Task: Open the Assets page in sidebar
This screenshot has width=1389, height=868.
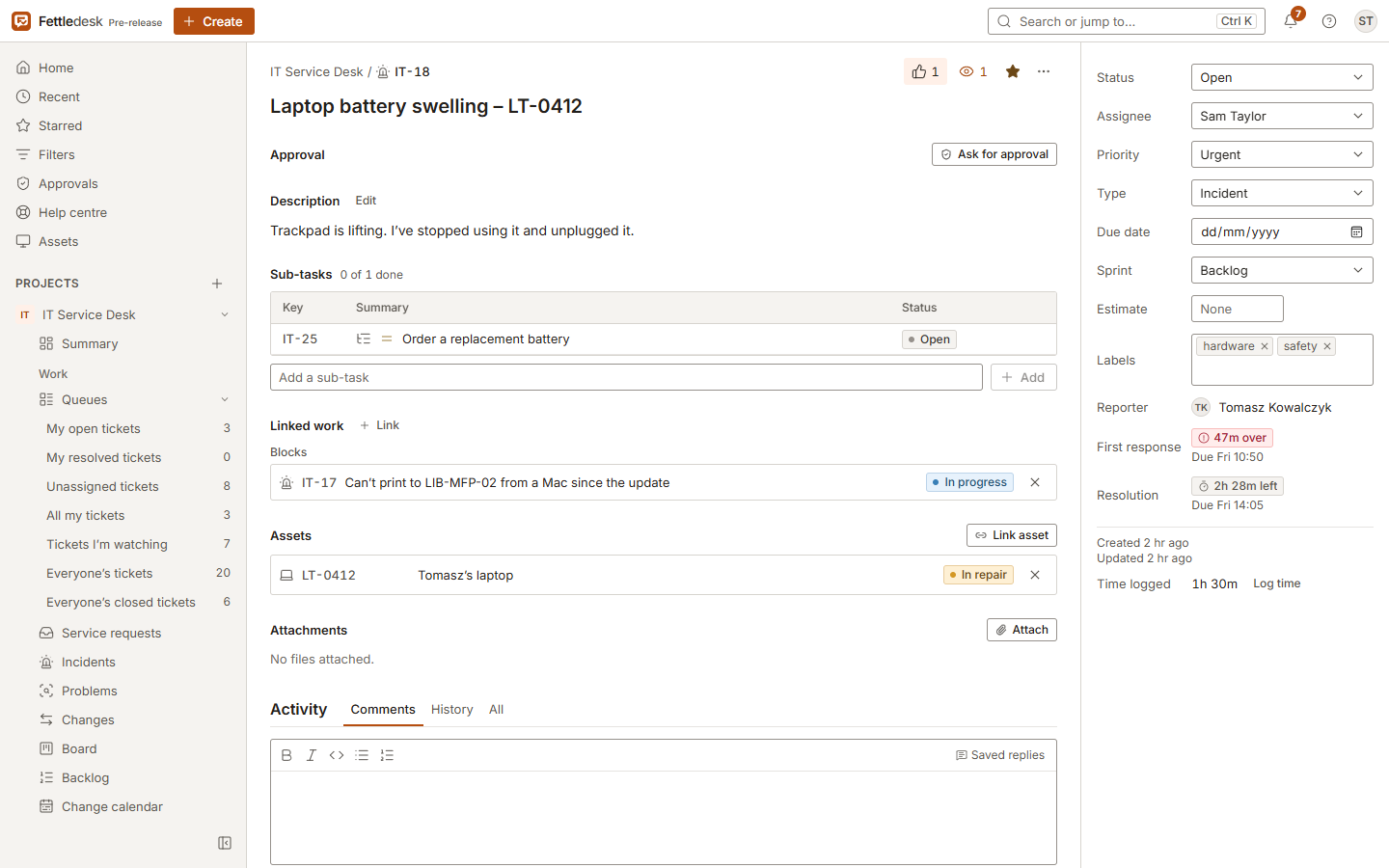Action: click(123, 241)
